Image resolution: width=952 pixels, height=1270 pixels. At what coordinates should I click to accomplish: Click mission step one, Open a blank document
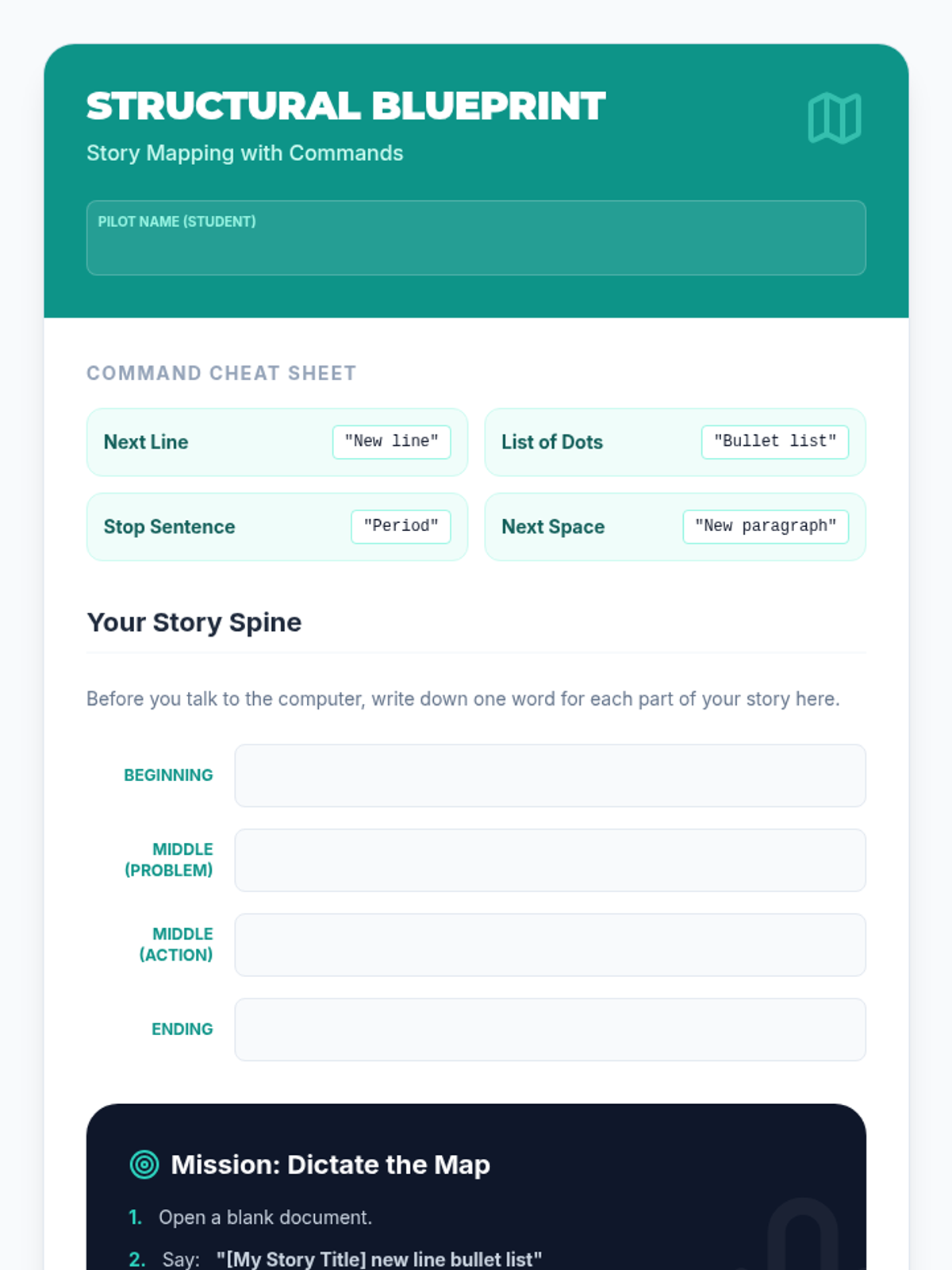(265, 1218)
